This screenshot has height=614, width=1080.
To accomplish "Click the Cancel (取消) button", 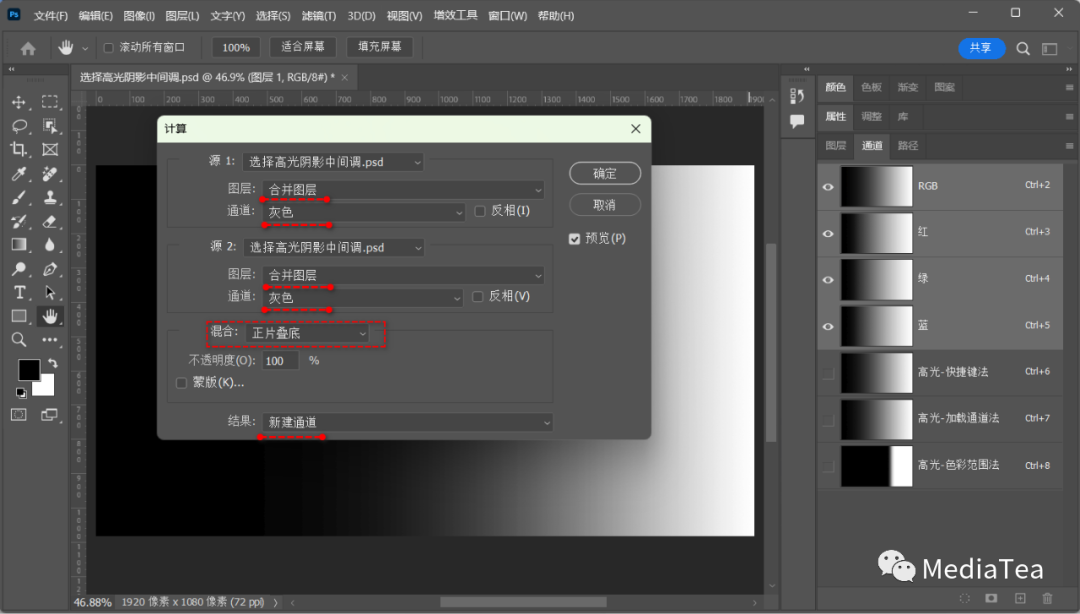I will [605, 205].
